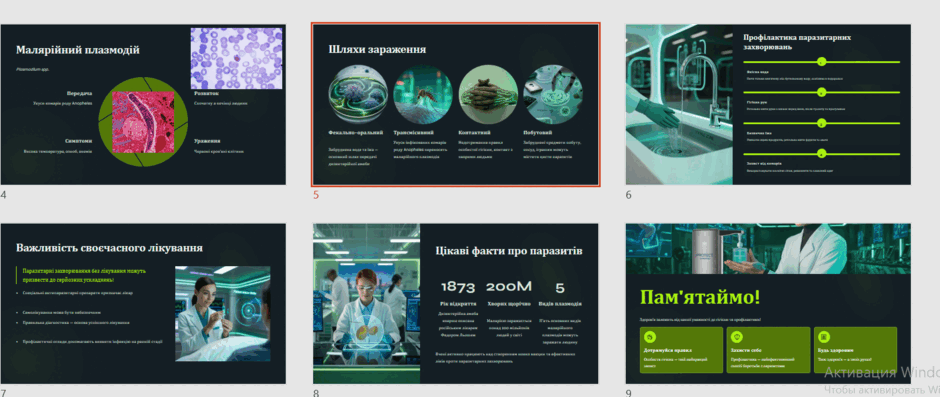Click the faucet and gloved hand photo
This screenshot has height=397, width=940.
679,104
